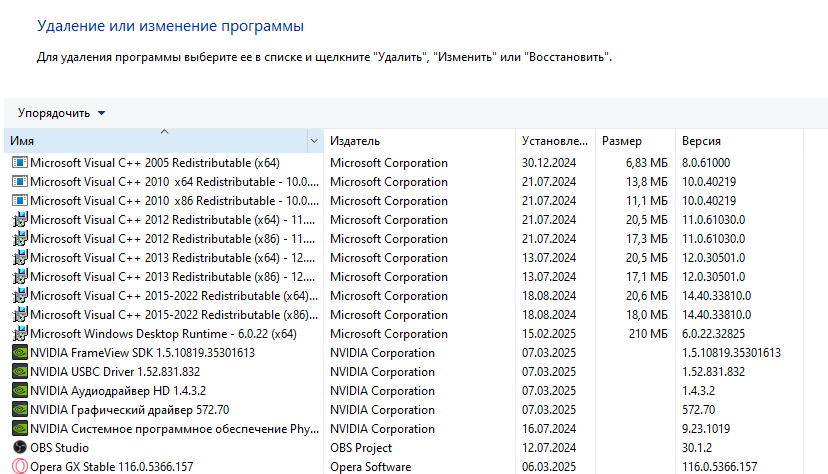Select NVIDIA FrameView SDK 1.5.10819.35301613 entry

click(143, 353)
